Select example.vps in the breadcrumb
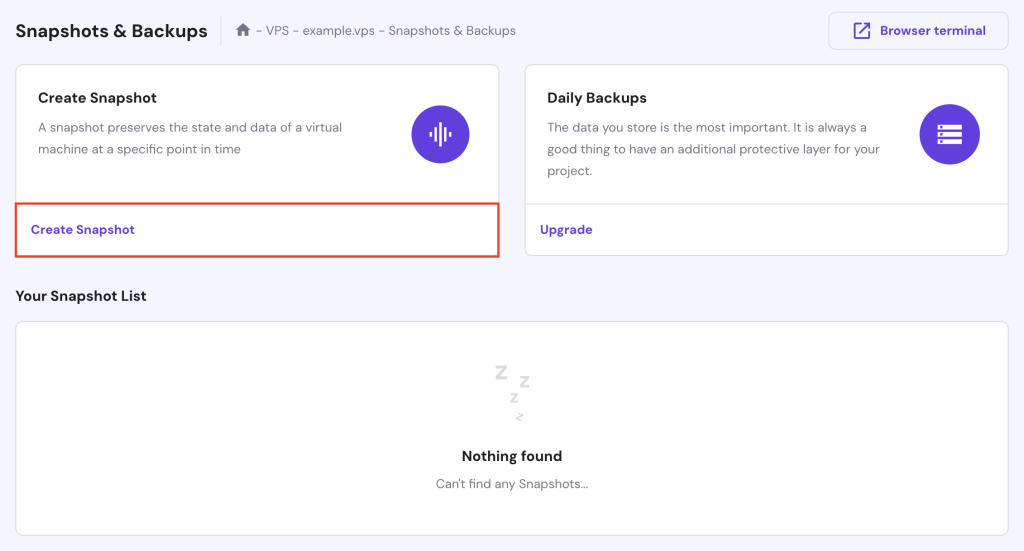Screen dimensions: 1024x551 coord(338,31)
